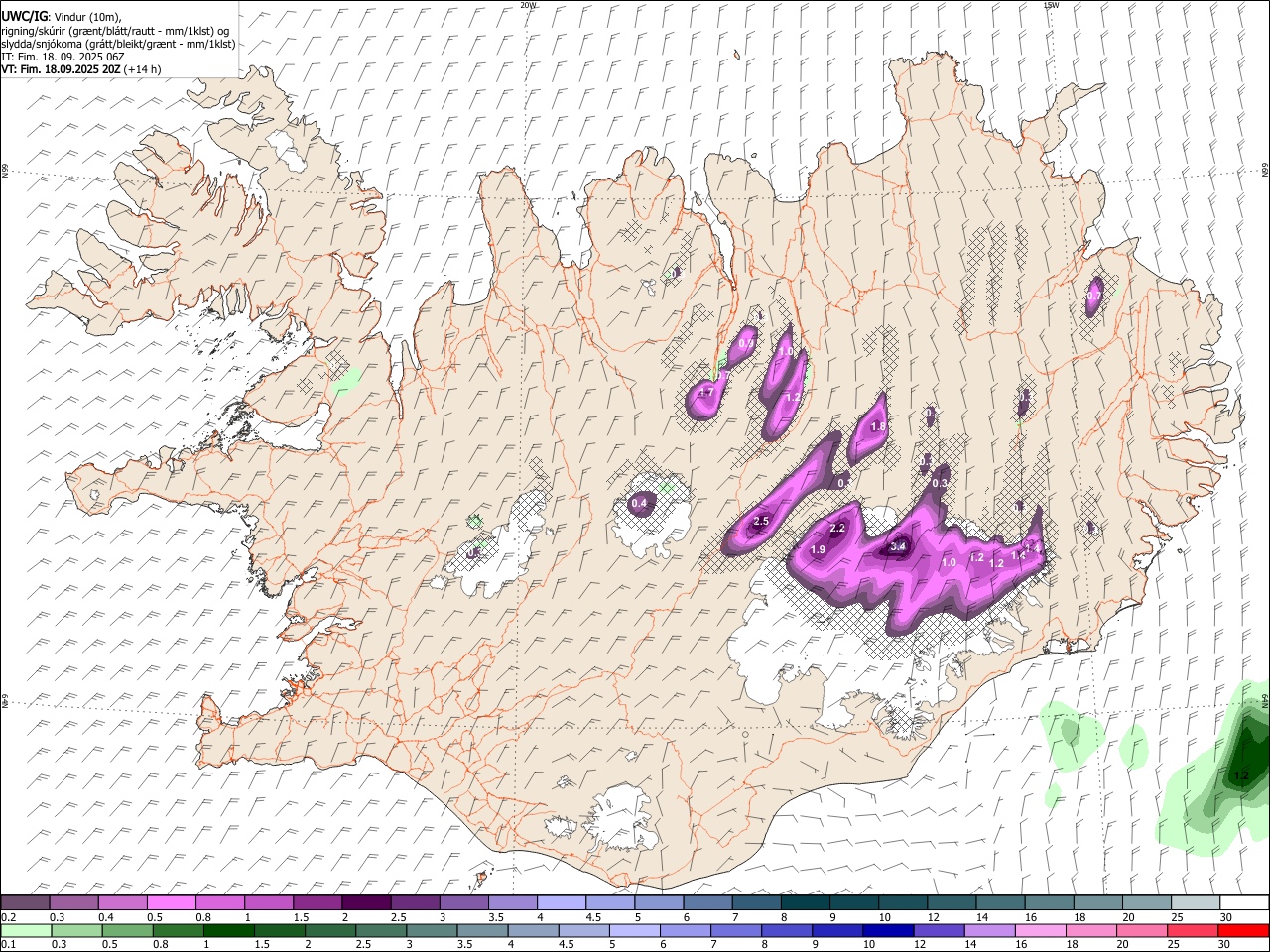Click the 2.2 snowfall value label
Image resolution: width=1270 pixels, height=952 pixels.
coord(837,528)
